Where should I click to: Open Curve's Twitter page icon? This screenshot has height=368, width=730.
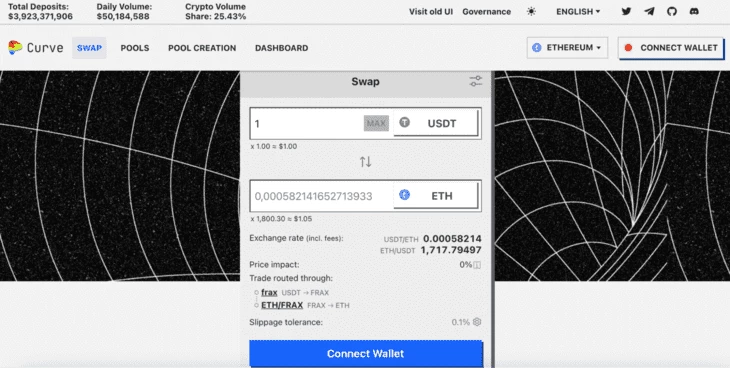pyautogui.click(x=627, y=12)
